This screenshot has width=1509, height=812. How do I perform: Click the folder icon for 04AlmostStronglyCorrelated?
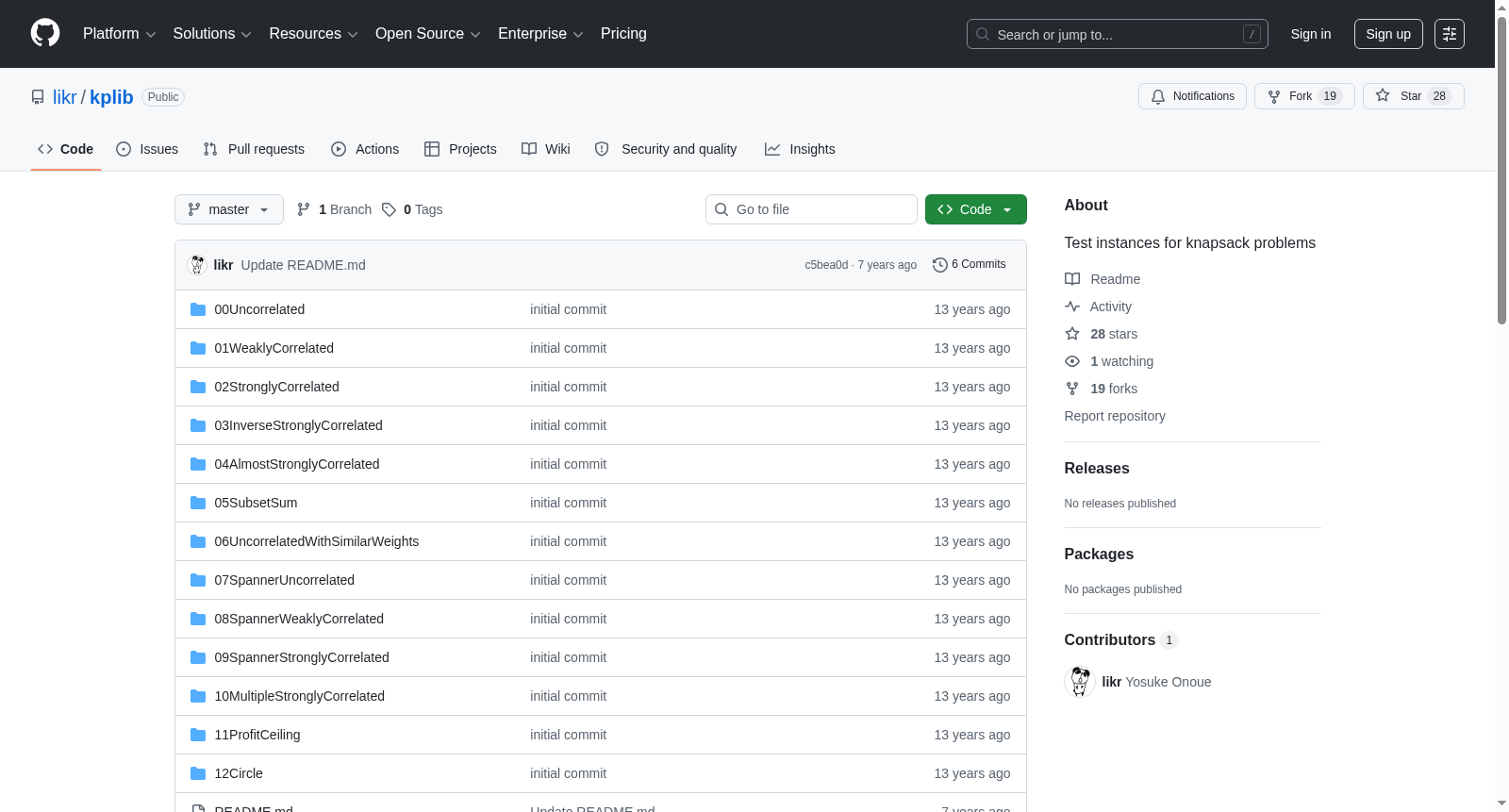click(x=198, y=464)
